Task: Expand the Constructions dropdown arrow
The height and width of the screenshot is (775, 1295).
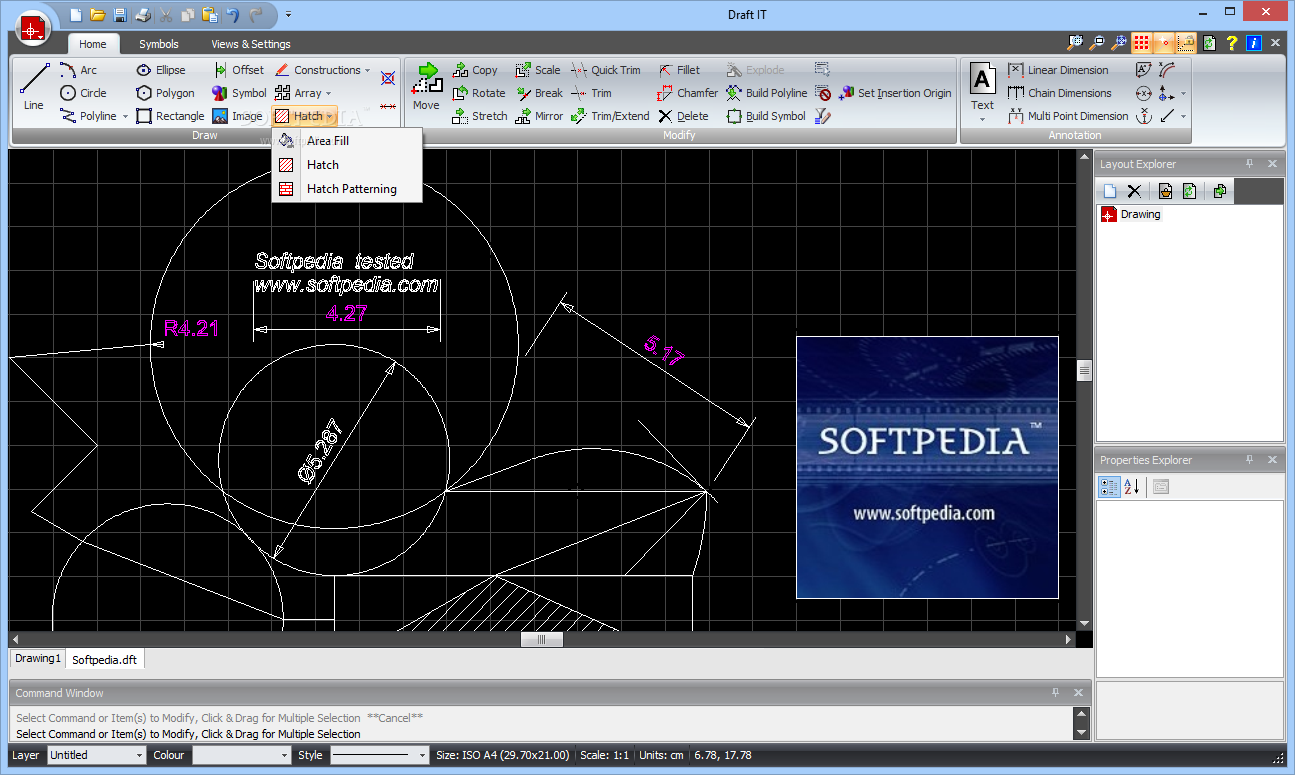Action: pyautogui.click(x=368, y=70)
